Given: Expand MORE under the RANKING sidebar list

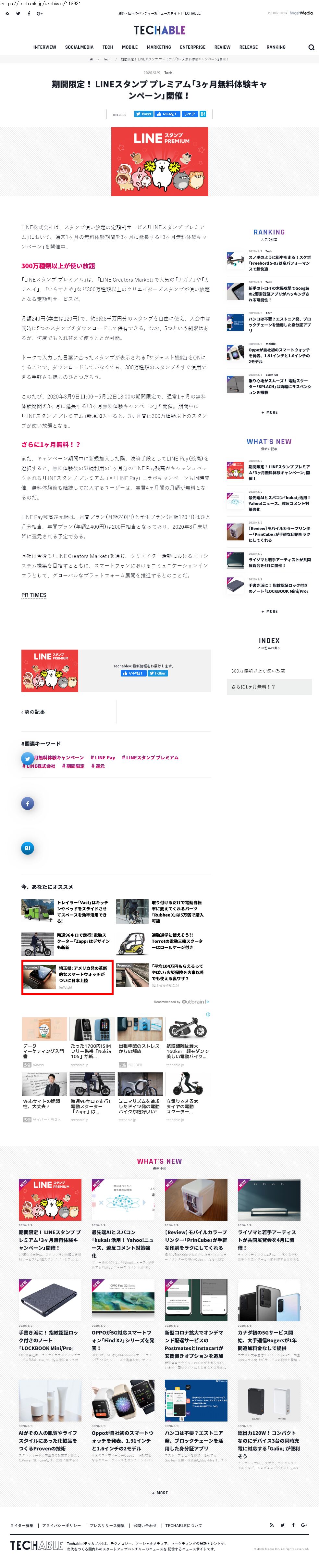Looking at the screenshot, I should click(x=269, y=412).
